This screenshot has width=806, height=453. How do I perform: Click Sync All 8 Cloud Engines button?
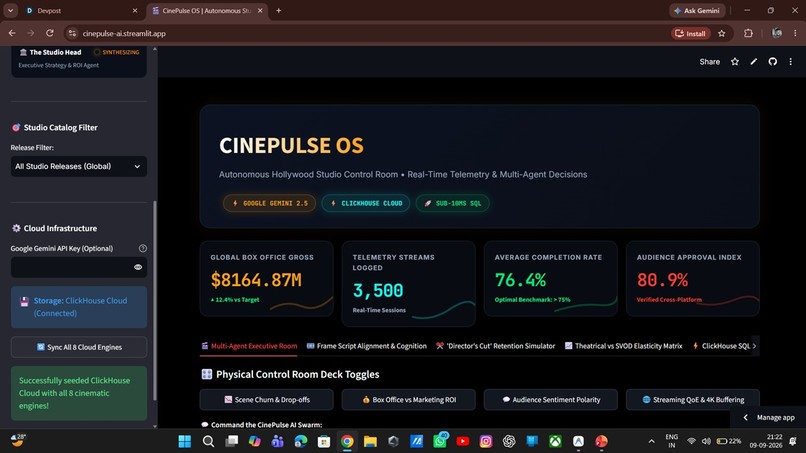(79, 347)
